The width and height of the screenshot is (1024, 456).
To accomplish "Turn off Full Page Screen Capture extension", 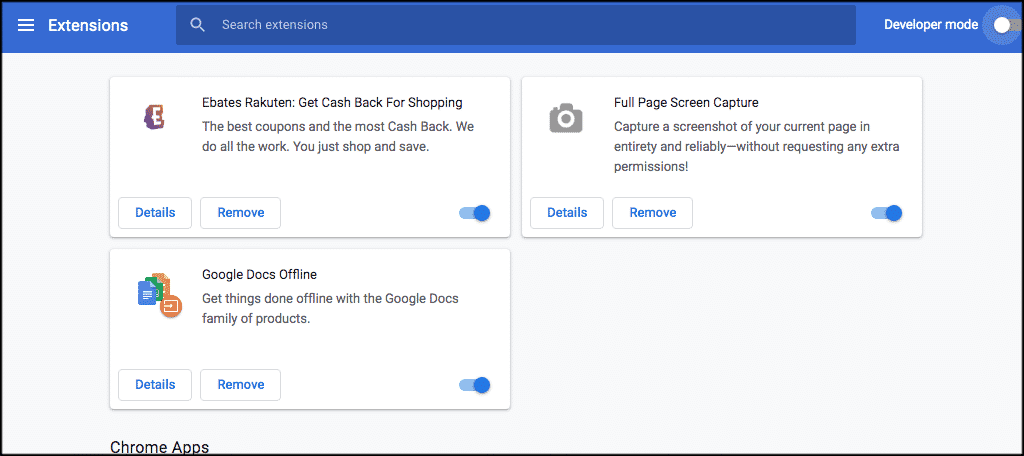I will (887, 213).
